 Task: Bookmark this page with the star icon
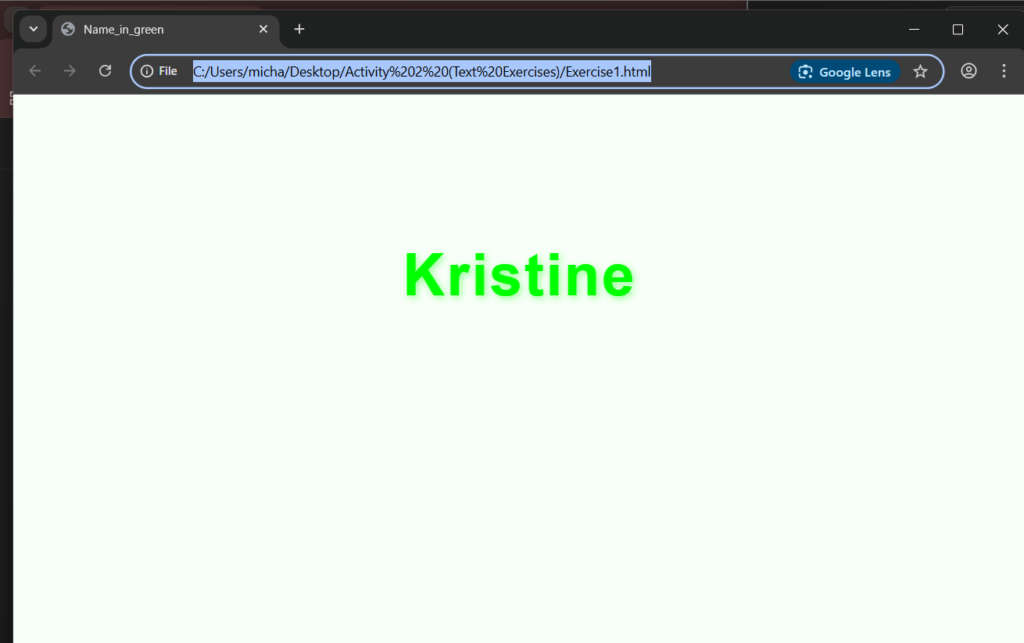pos(920,71)
